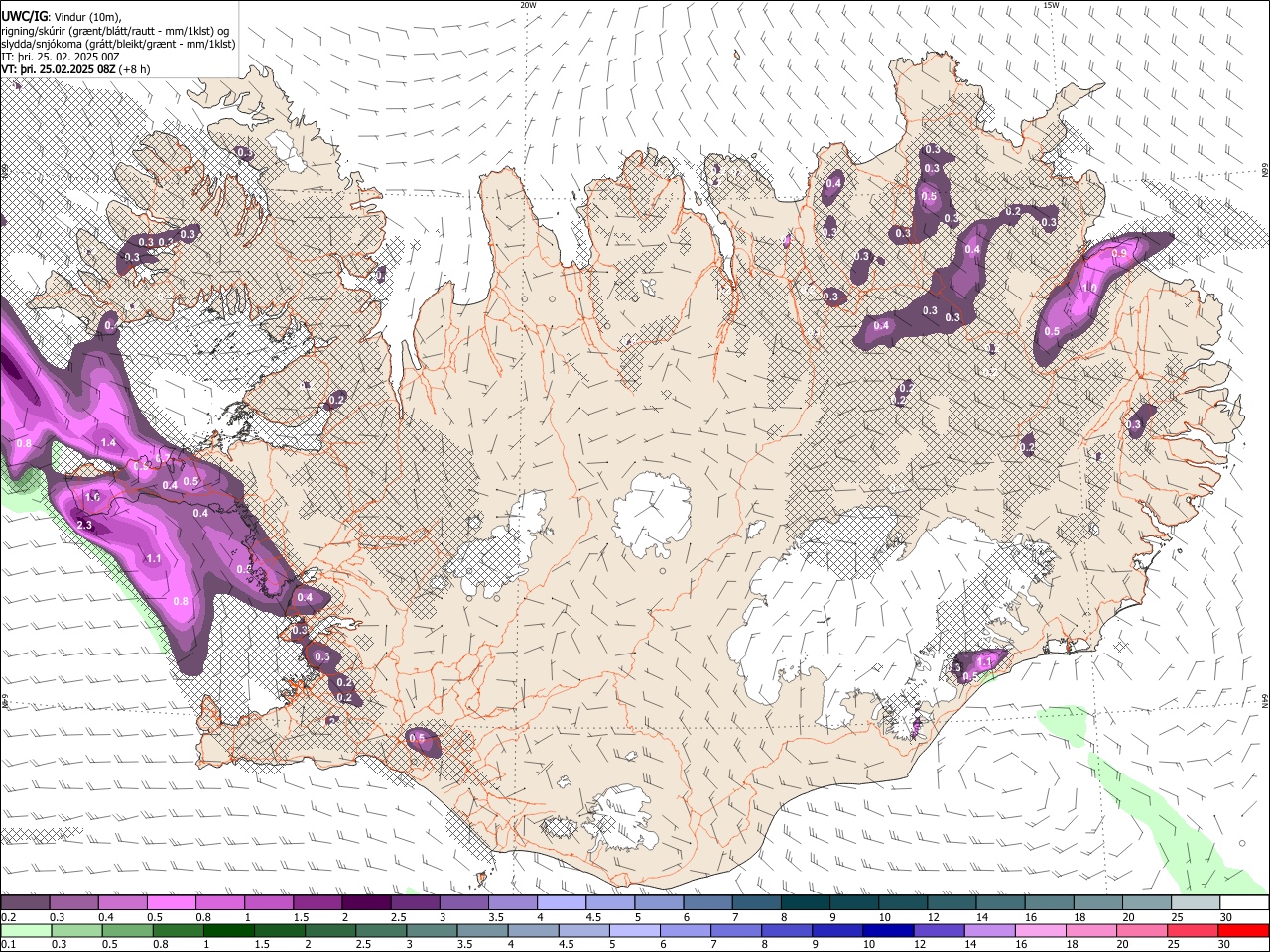The width and height of the screenshot is (1270, 952).
Task: Click the 'VT: þri. 25.02.2025 08Z (+8 h)' line
Action: pyautogui.click(x=76, y=69)
